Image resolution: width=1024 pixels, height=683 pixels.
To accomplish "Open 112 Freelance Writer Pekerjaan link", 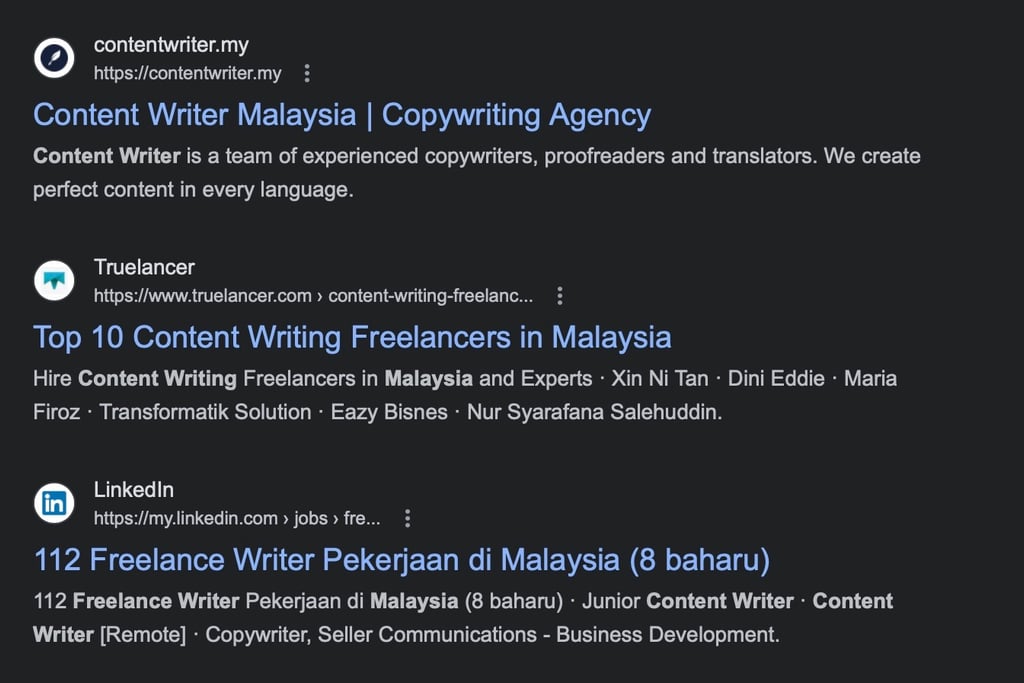I will click(401, 560).
